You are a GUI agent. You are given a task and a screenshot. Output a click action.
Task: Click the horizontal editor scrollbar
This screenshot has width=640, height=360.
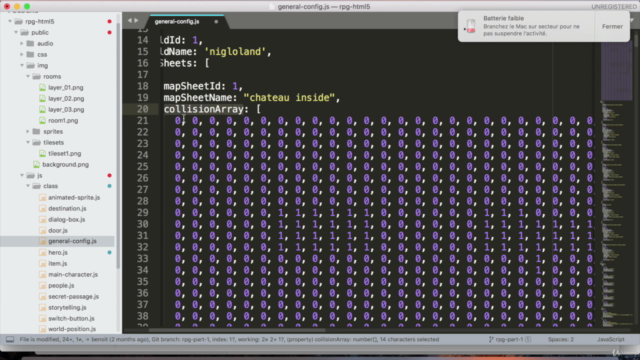tap(237, 330)
